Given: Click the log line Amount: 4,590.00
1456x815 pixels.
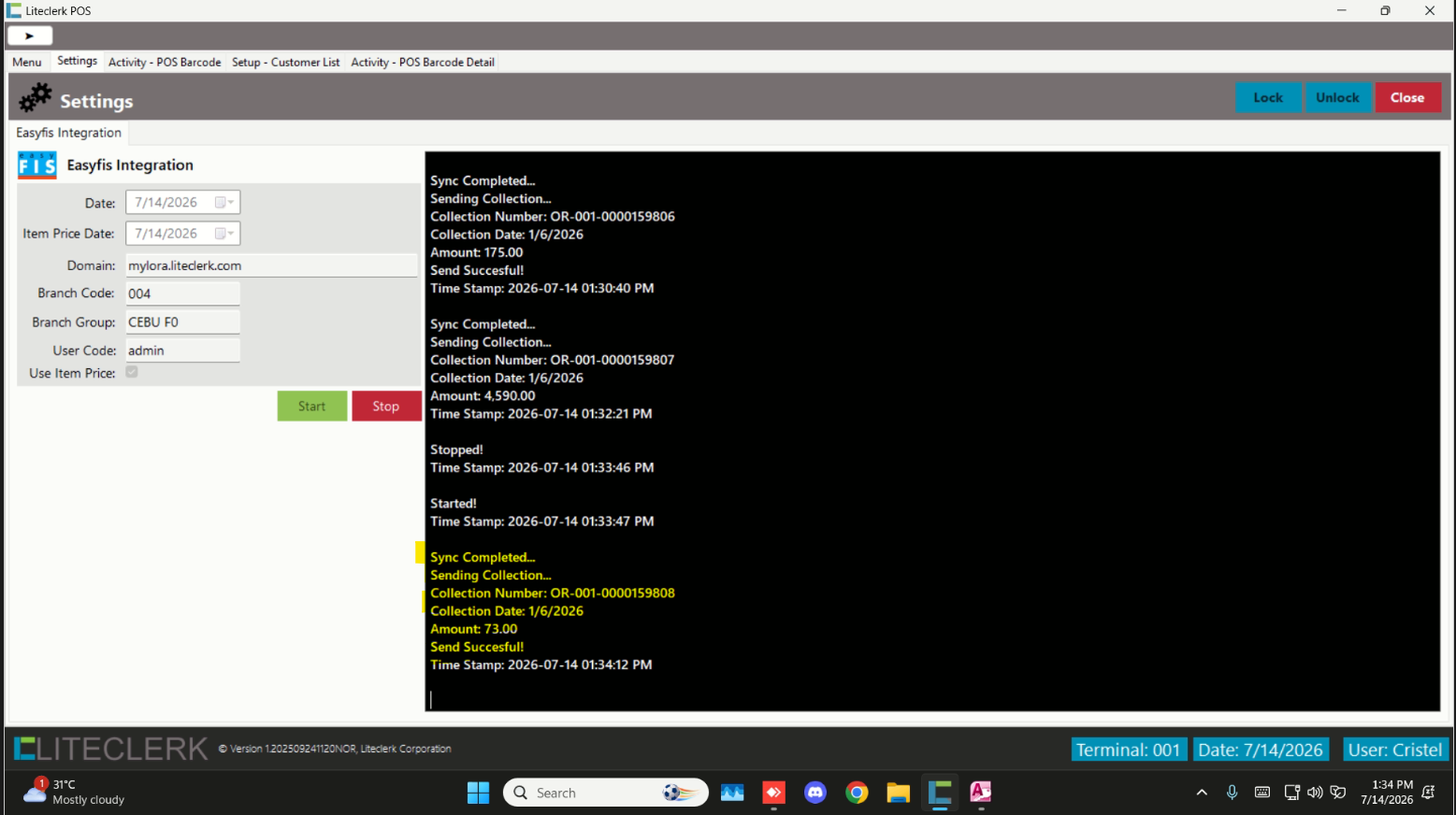Looking at the screenshot, I should (483, 396).
